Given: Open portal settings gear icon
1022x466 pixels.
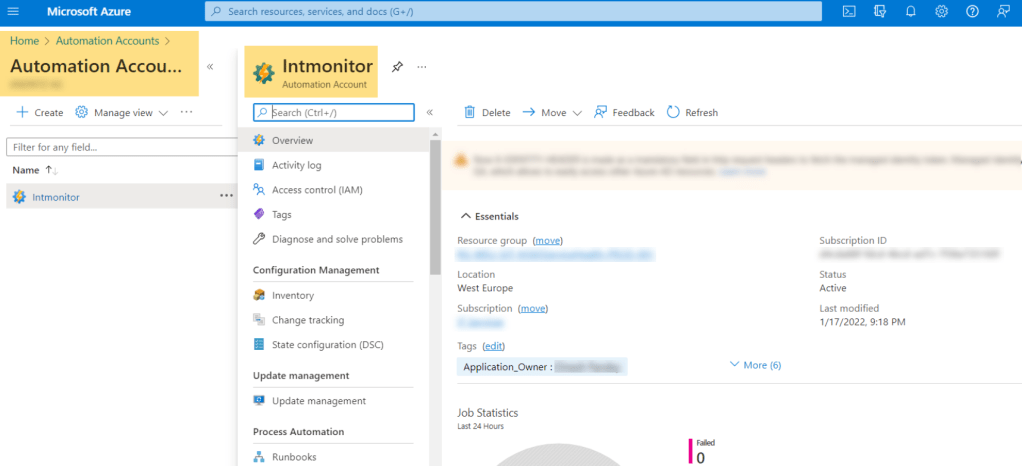Looking at the screenshot, I should point(941,12).
